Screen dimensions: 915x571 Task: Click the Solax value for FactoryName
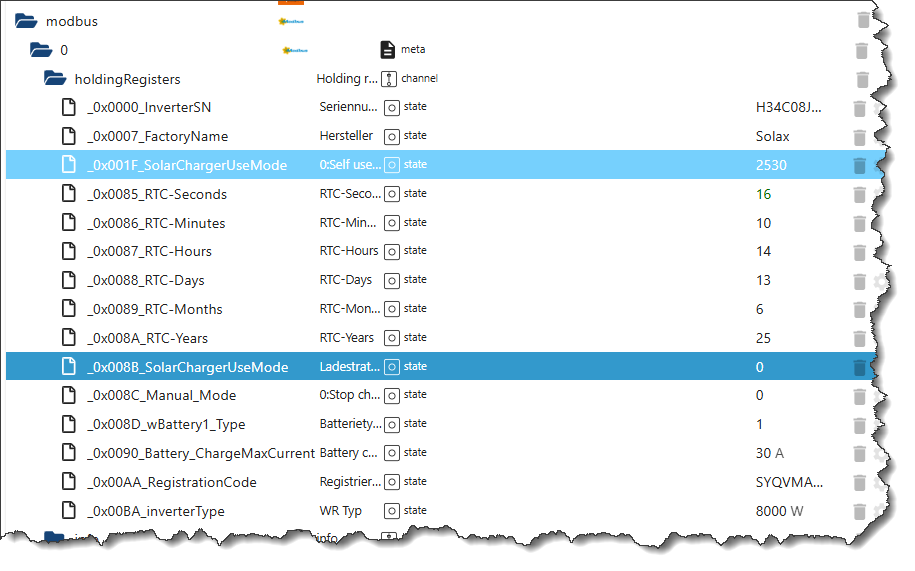(x=772, y=137)
